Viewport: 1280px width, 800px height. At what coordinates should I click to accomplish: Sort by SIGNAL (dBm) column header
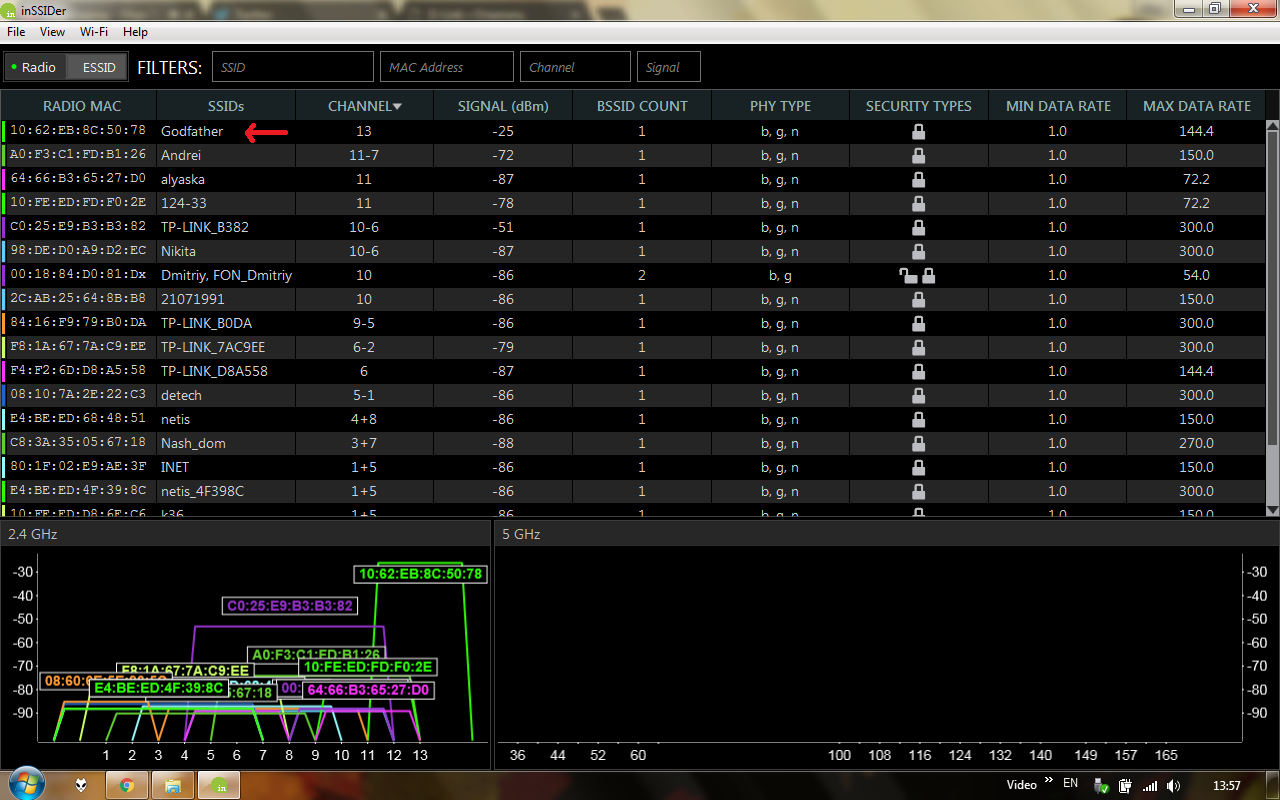(x=503, y=106)
